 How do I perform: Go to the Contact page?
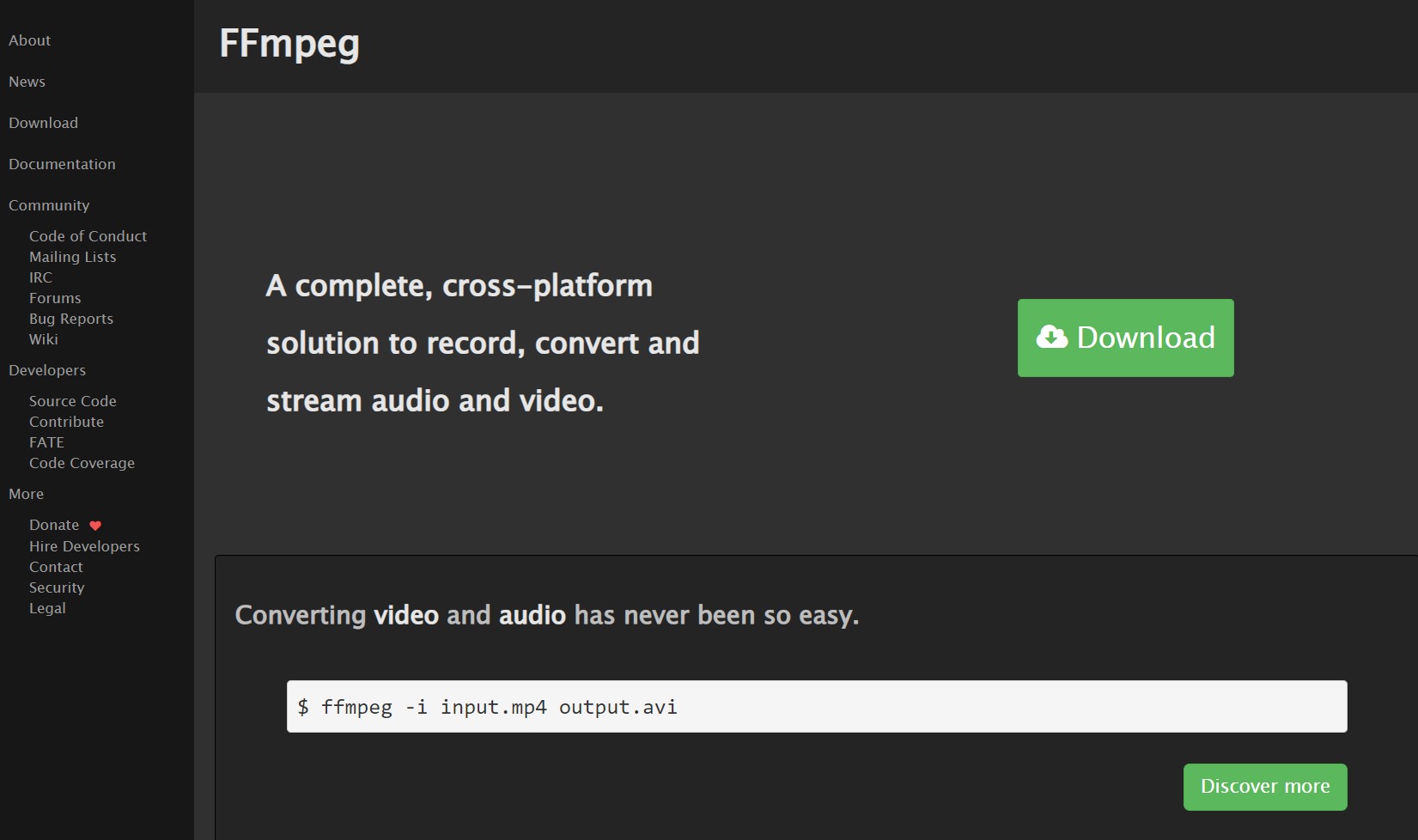click(56, 567)
